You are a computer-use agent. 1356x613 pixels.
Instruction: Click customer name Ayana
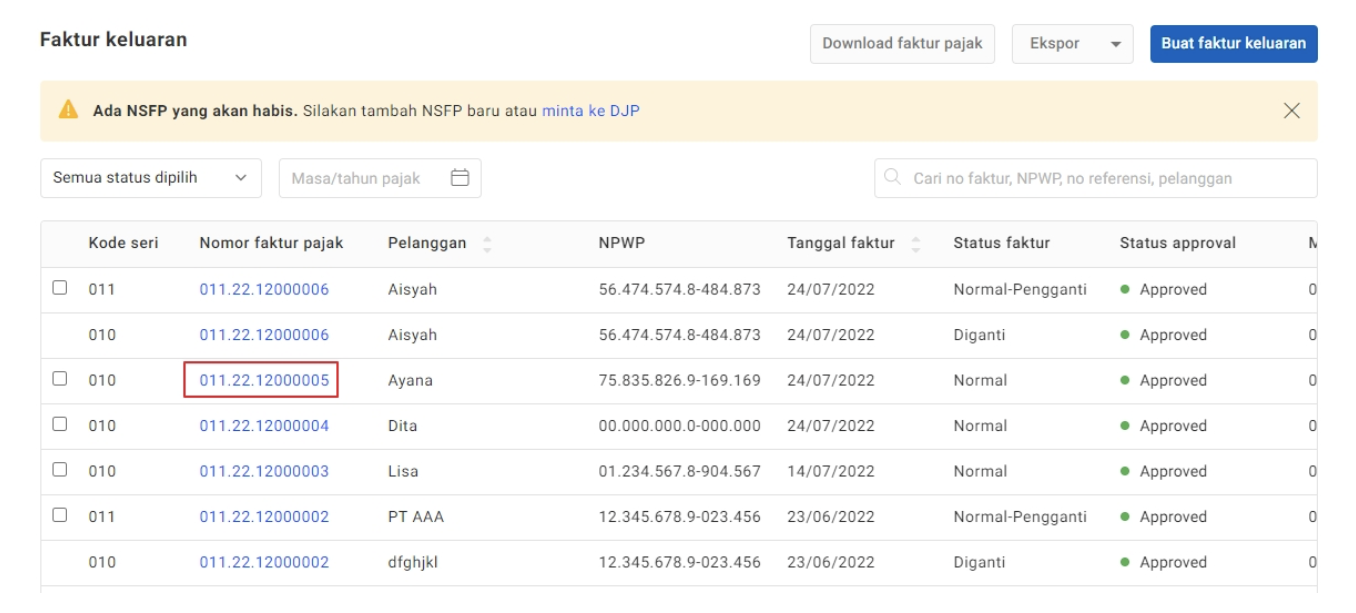coord(410,381)
